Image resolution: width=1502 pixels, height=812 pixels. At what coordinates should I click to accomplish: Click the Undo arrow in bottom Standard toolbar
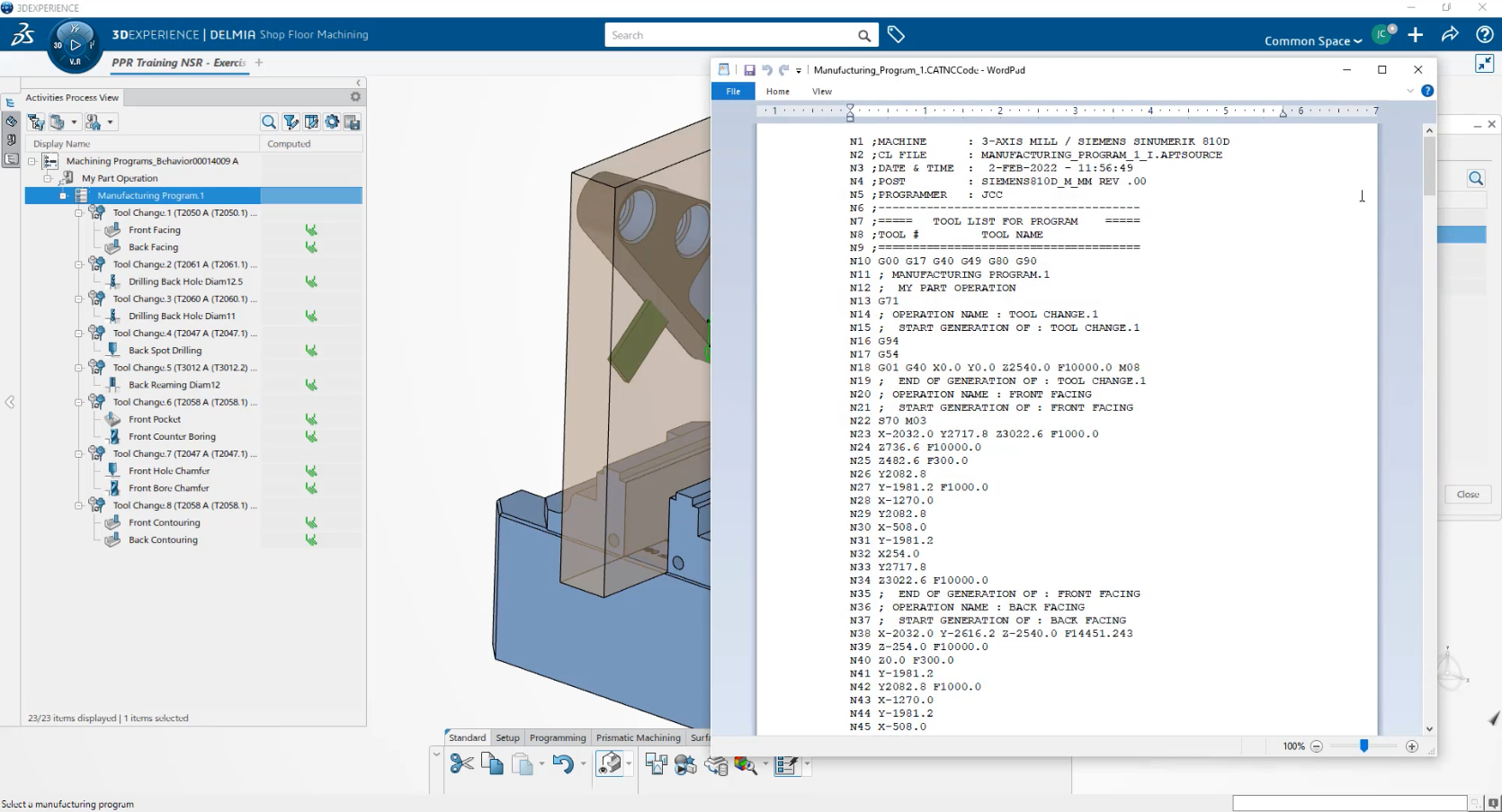point(563,764)
